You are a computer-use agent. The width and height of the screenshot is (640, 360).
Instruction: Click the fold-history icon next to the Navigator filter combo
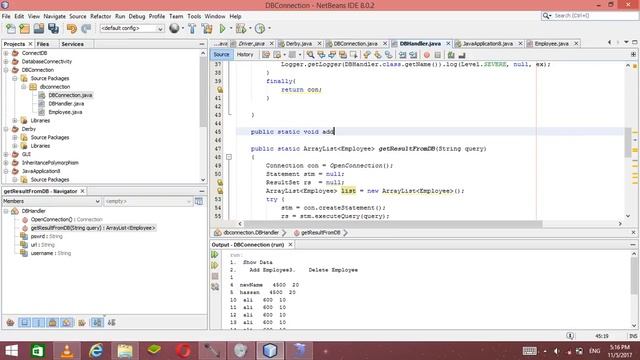click(199, 201)
